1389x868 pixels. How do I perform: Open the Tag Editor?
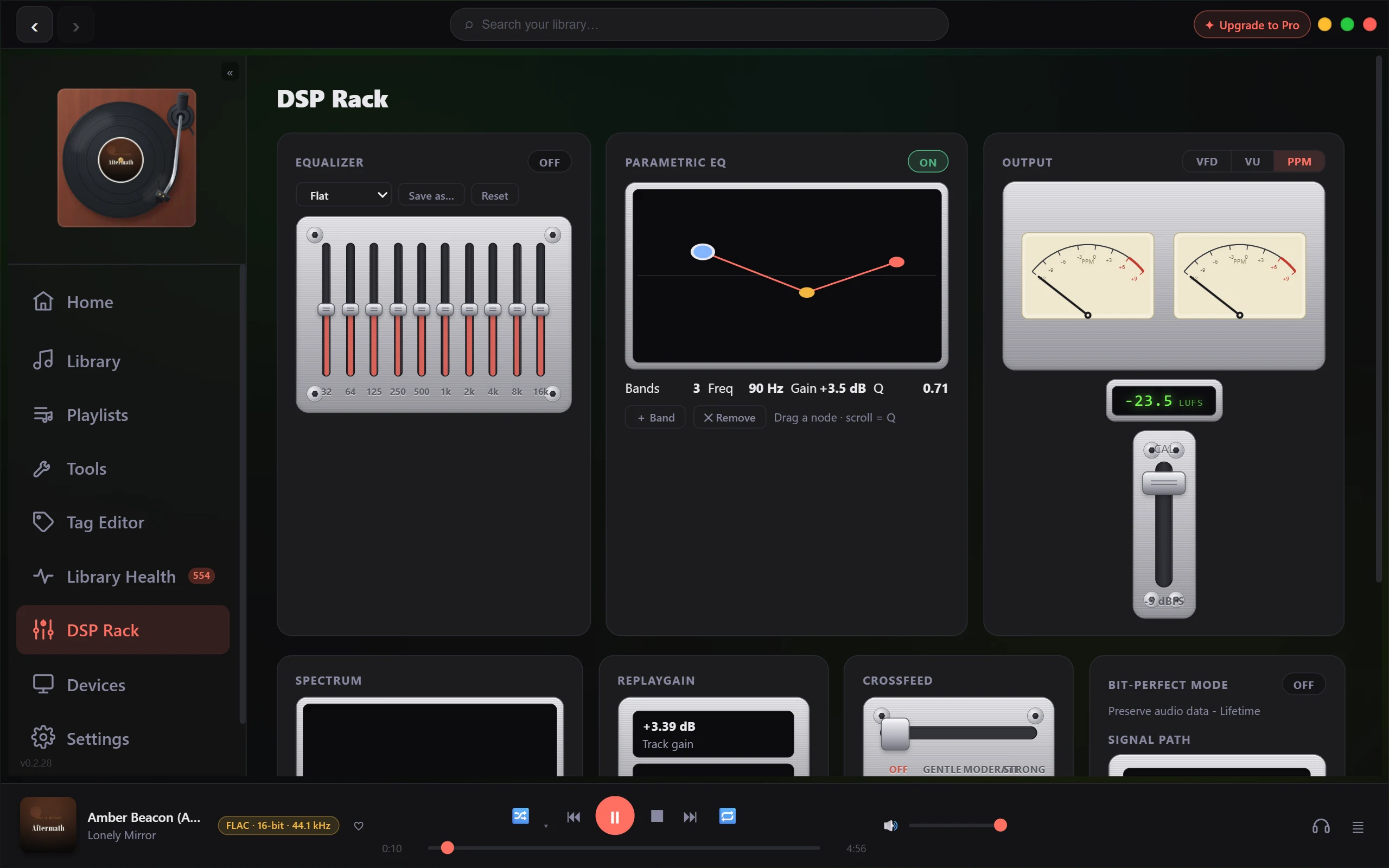[x=123, y=522]
